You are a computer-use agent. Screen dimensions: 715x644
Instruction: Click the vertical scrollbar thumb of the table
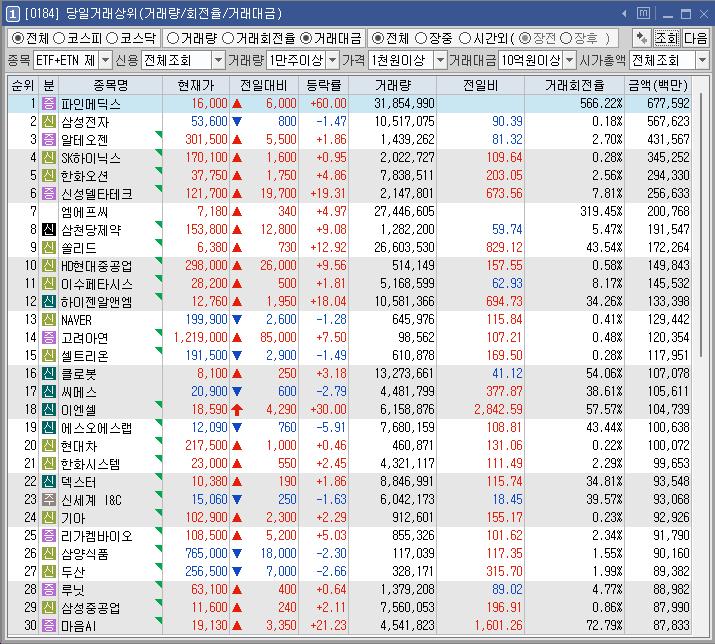click(x=701, y=223)
